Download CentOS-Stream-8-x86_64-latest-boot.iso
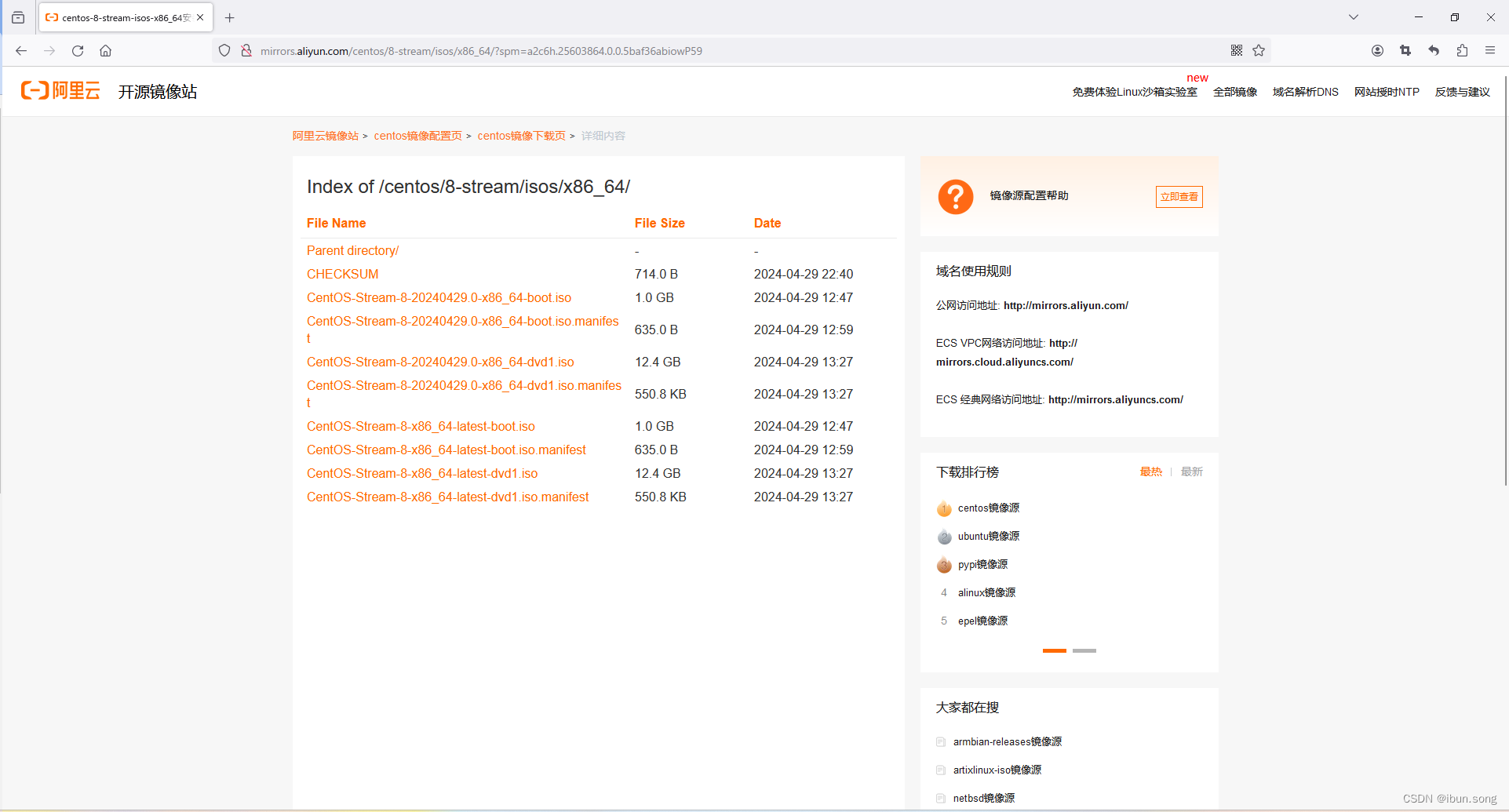 421,426
